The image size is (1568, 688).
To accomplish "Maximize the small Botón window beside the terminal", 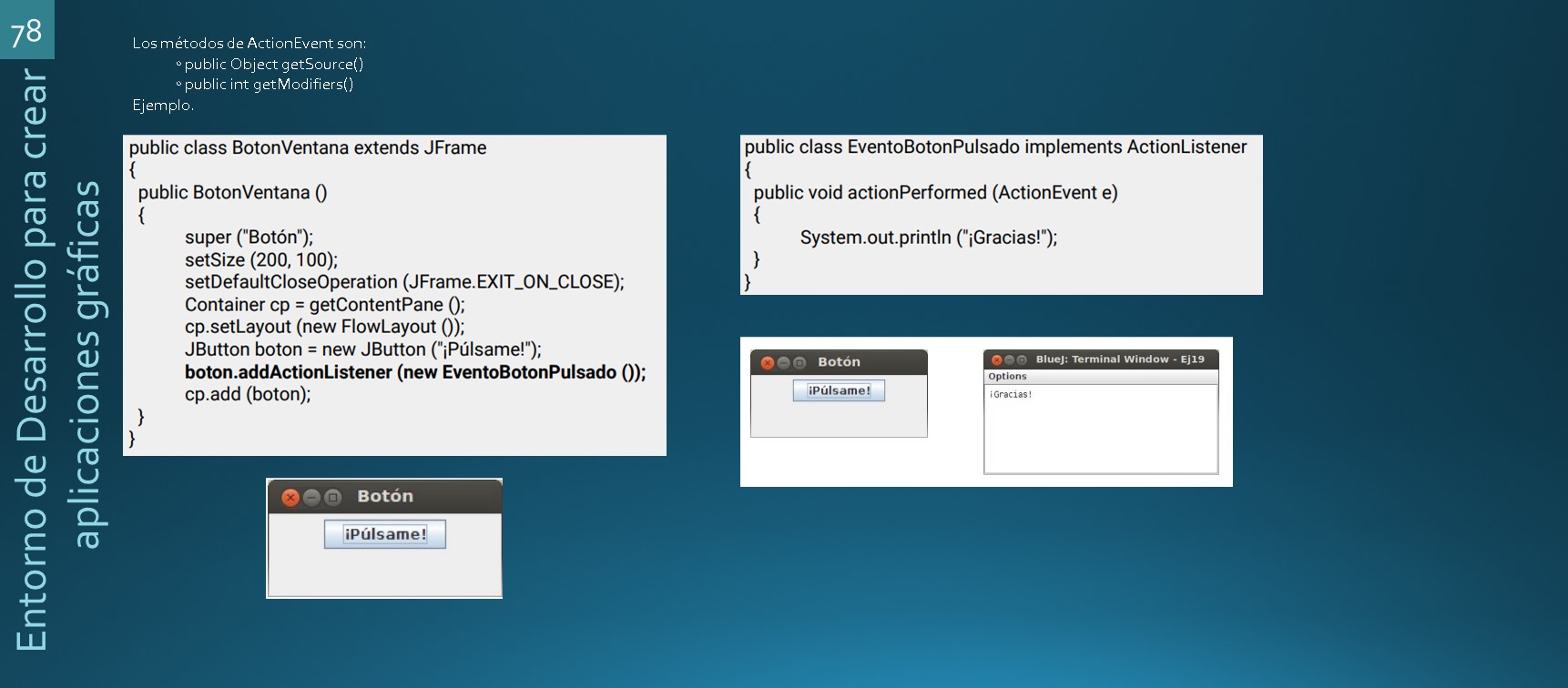I will (x=799, y=363).
